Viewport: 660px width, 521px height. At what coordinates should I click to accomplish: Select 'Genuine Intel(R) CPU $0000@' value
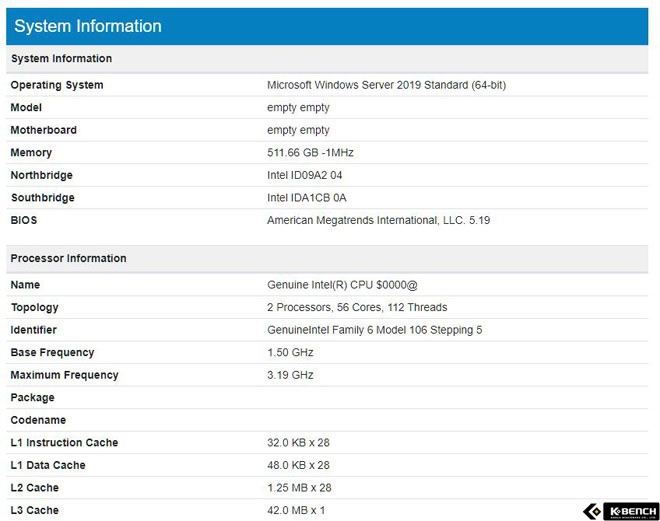(x=342, y=285)
